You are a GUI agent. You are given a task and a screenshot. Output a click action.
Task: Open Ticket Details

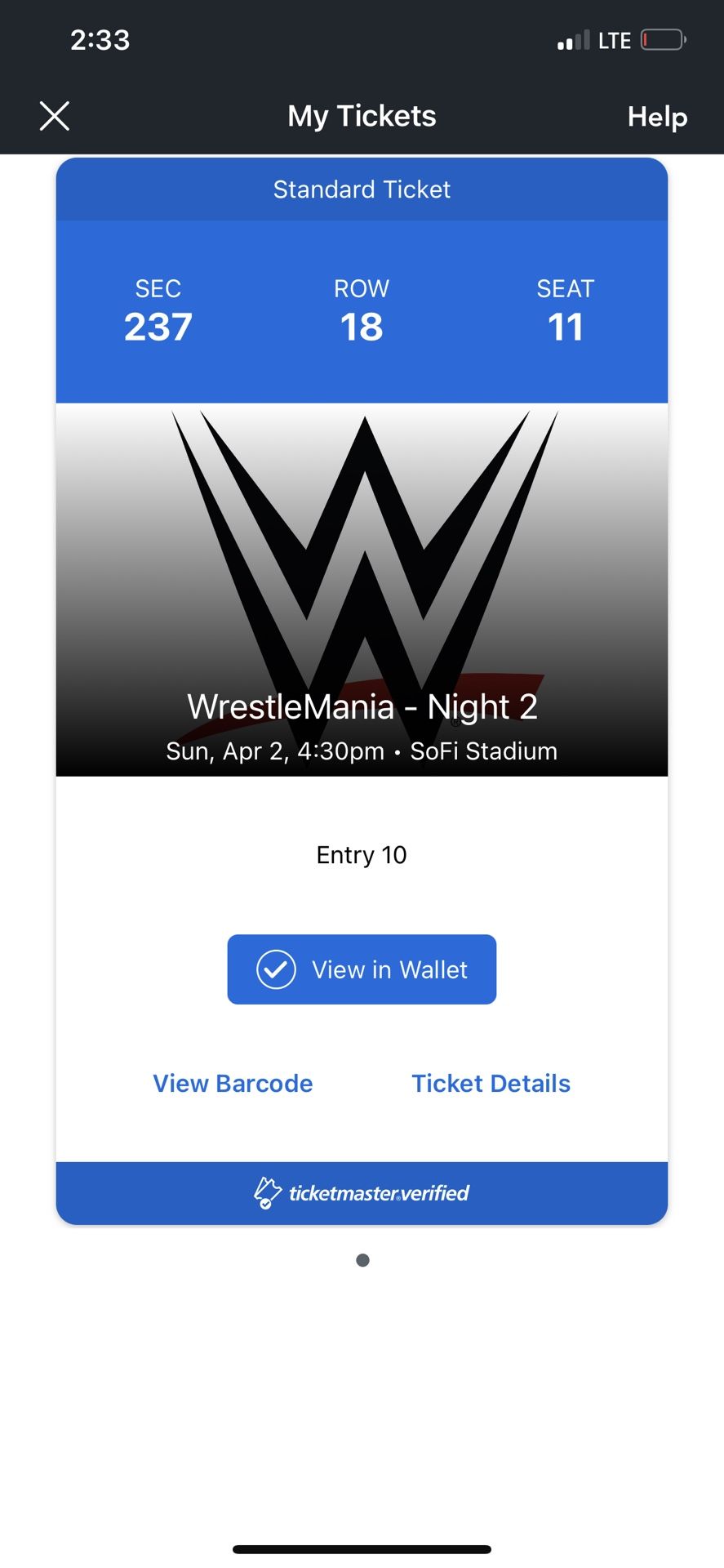pyautogui.click(x=491, y=1083)
